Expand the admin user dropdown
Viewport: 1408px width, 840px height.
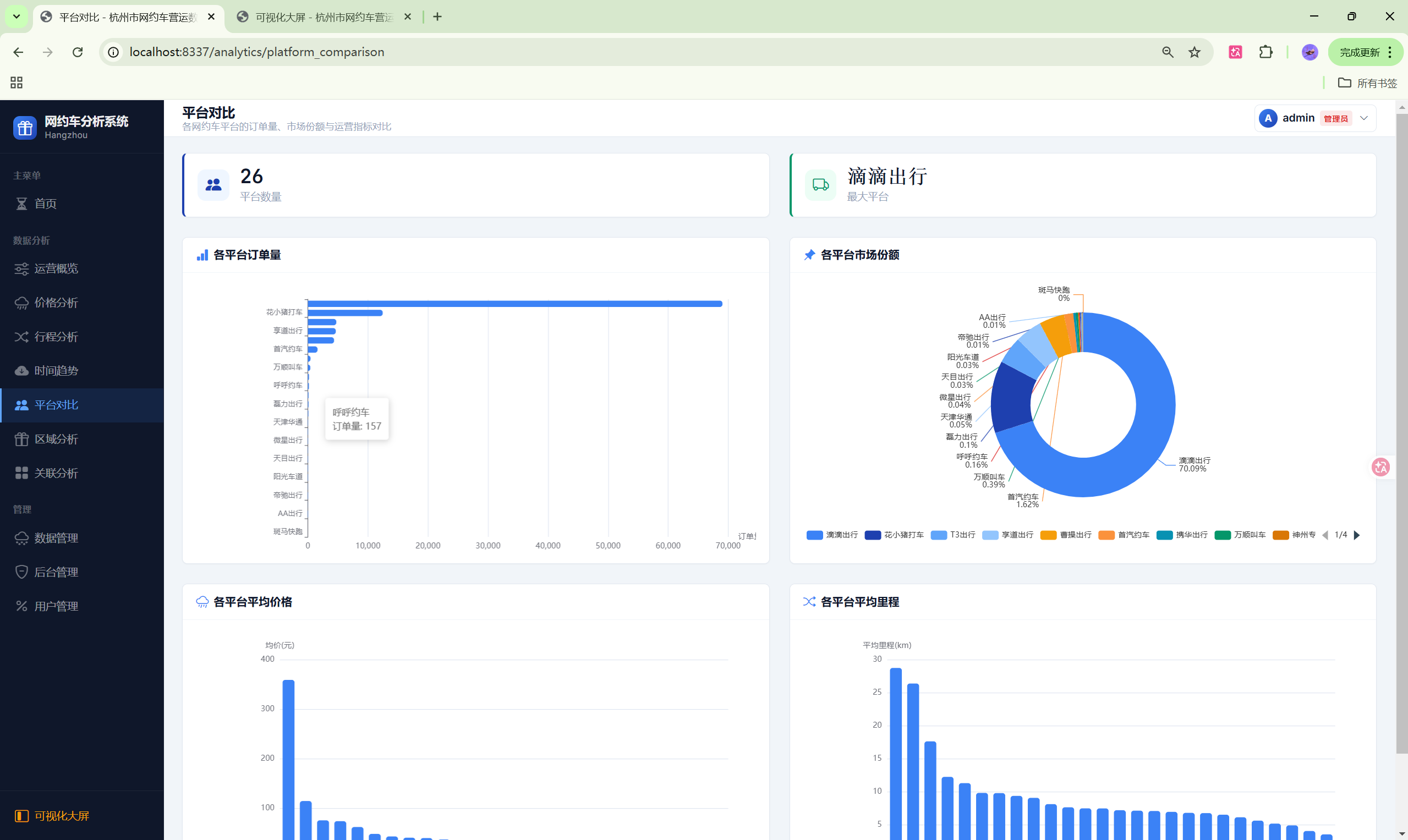coord(1364,118)
